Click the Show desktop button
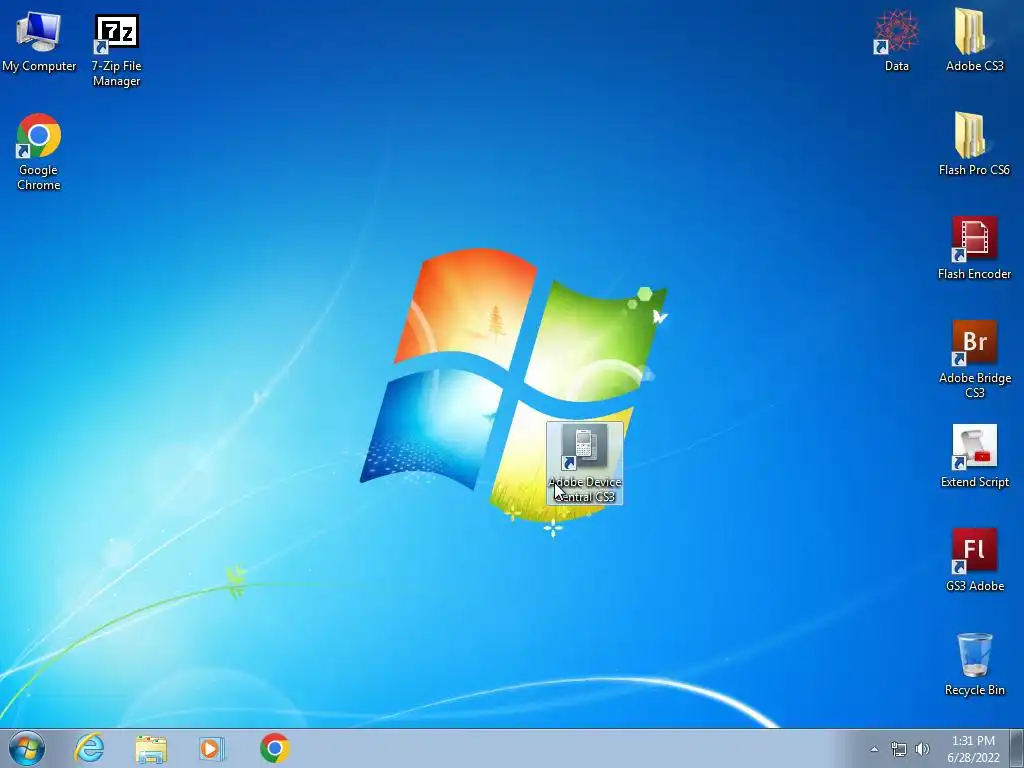This screenshot has height=768, width=1024. point(1017,748)
